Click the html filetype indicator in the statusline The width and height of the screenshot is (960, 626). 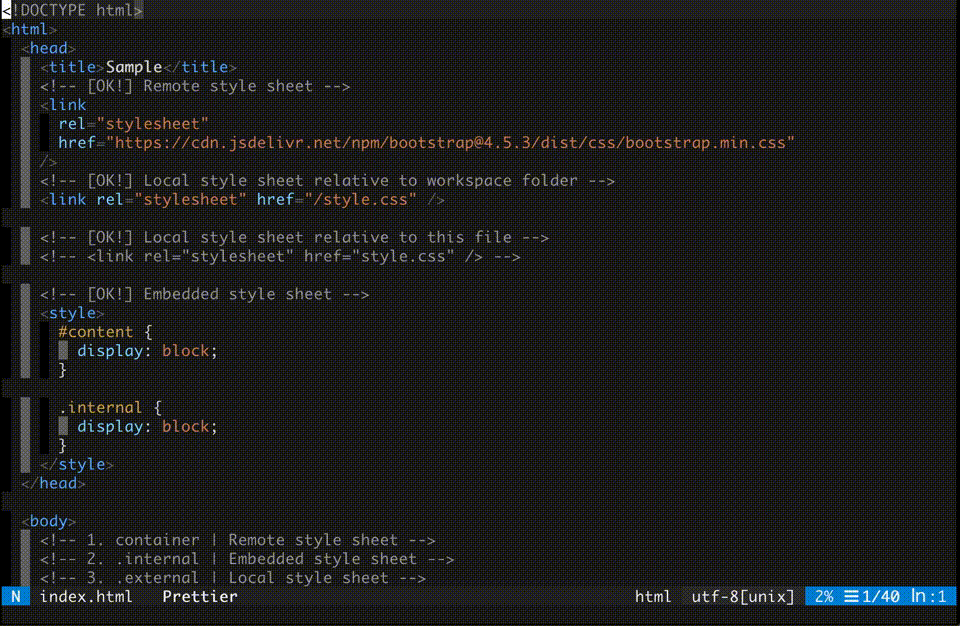tap(653, 597)
